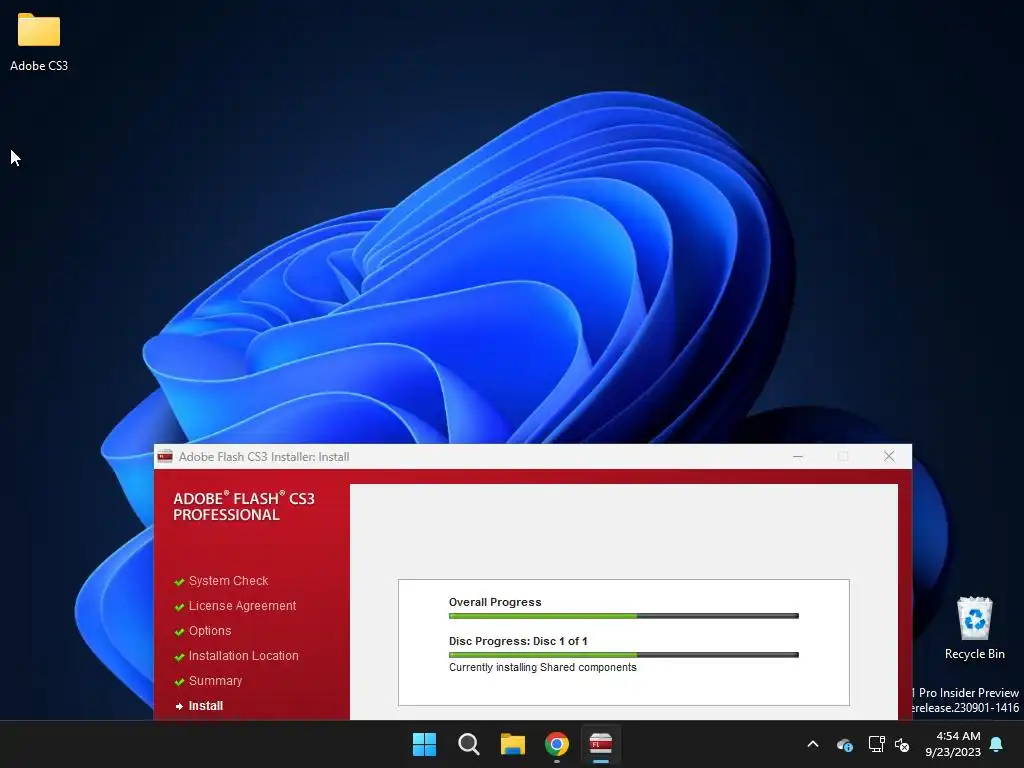Open Google Chrome from taskbar

click(x=557, y=744)
